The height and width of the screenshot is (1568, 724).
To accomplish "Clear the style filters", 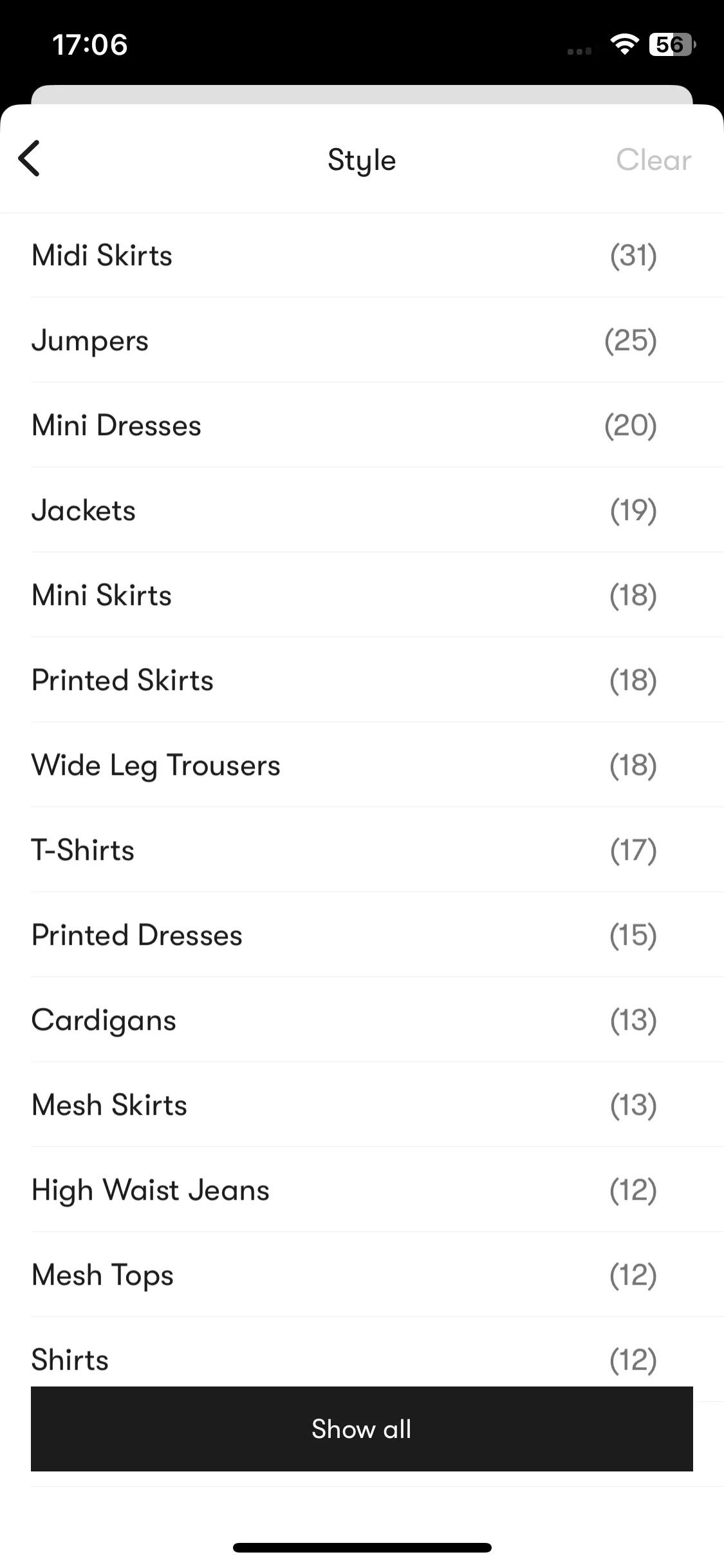I will pos(653,160).
